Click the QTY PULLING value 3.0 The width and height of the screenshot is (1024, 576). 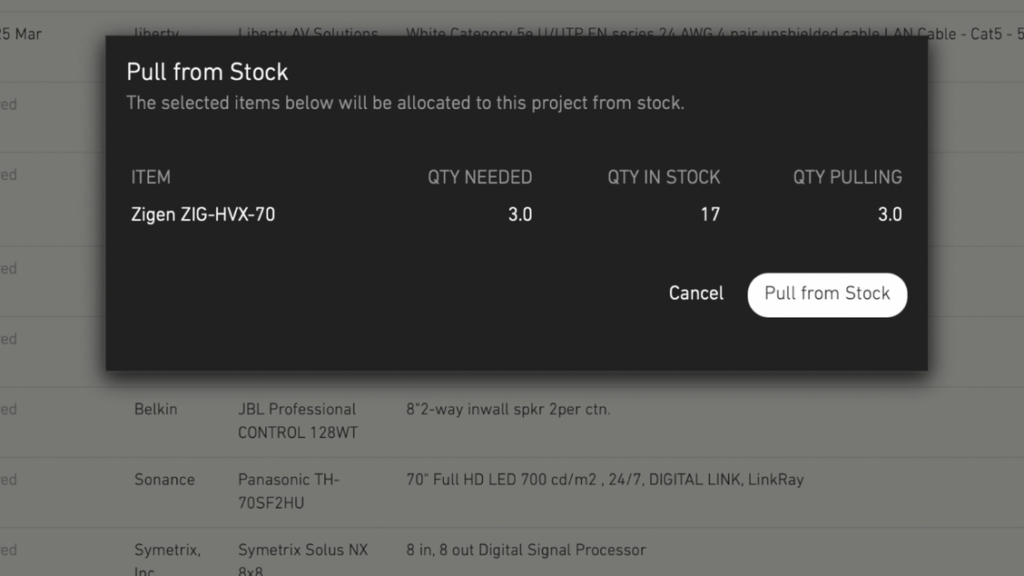889,214
